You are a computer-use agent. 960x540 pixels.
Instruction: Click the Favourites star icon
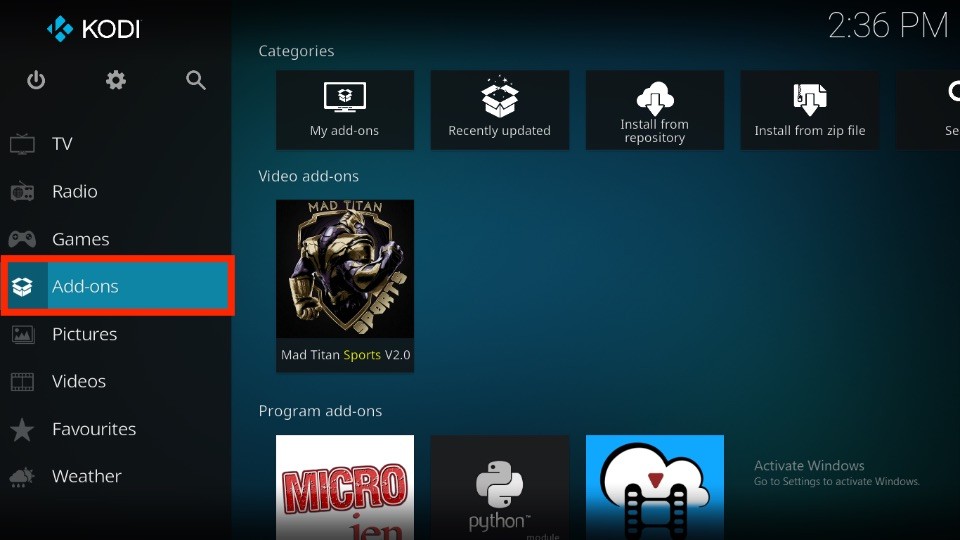pos(22,429)
